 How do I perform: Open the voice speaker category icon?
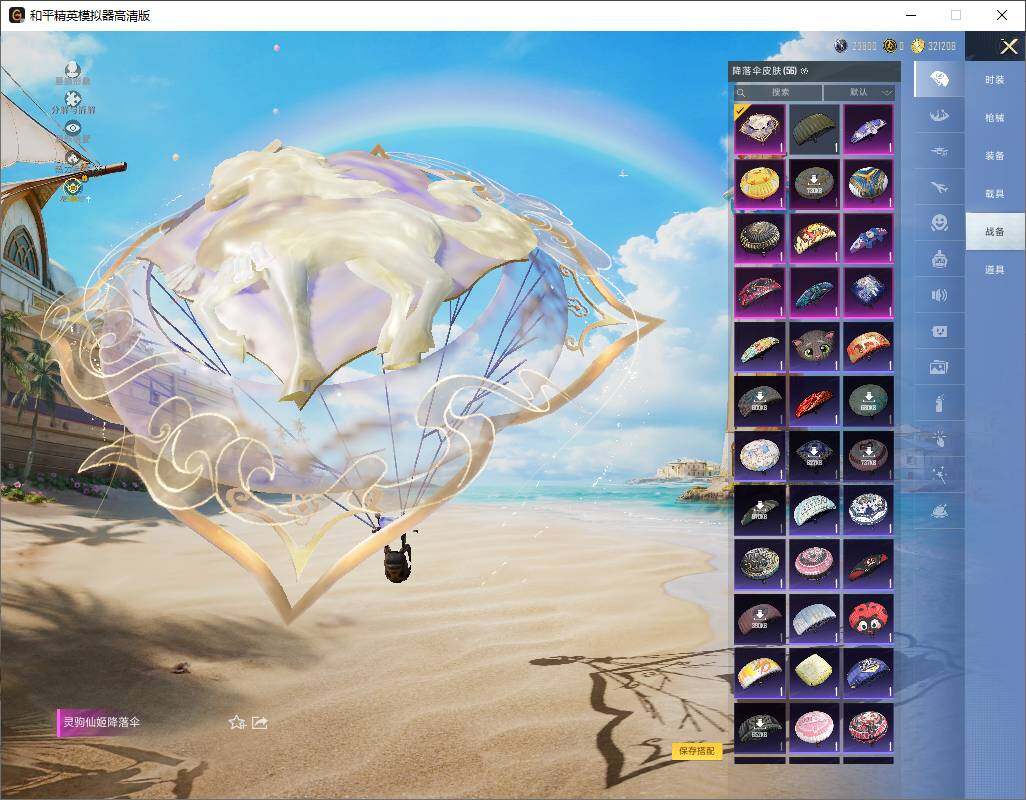point(939,296)
